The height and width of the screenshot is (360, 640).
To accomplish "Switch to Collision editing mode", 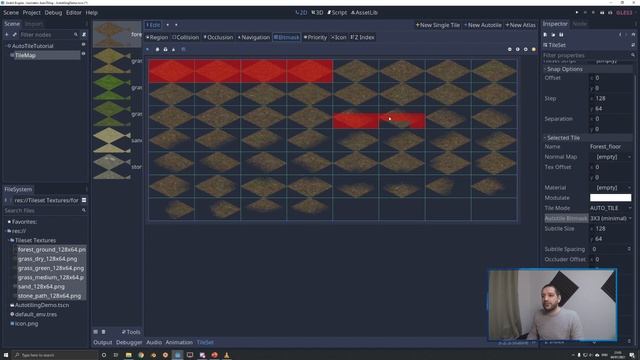I will pos(186,37).
